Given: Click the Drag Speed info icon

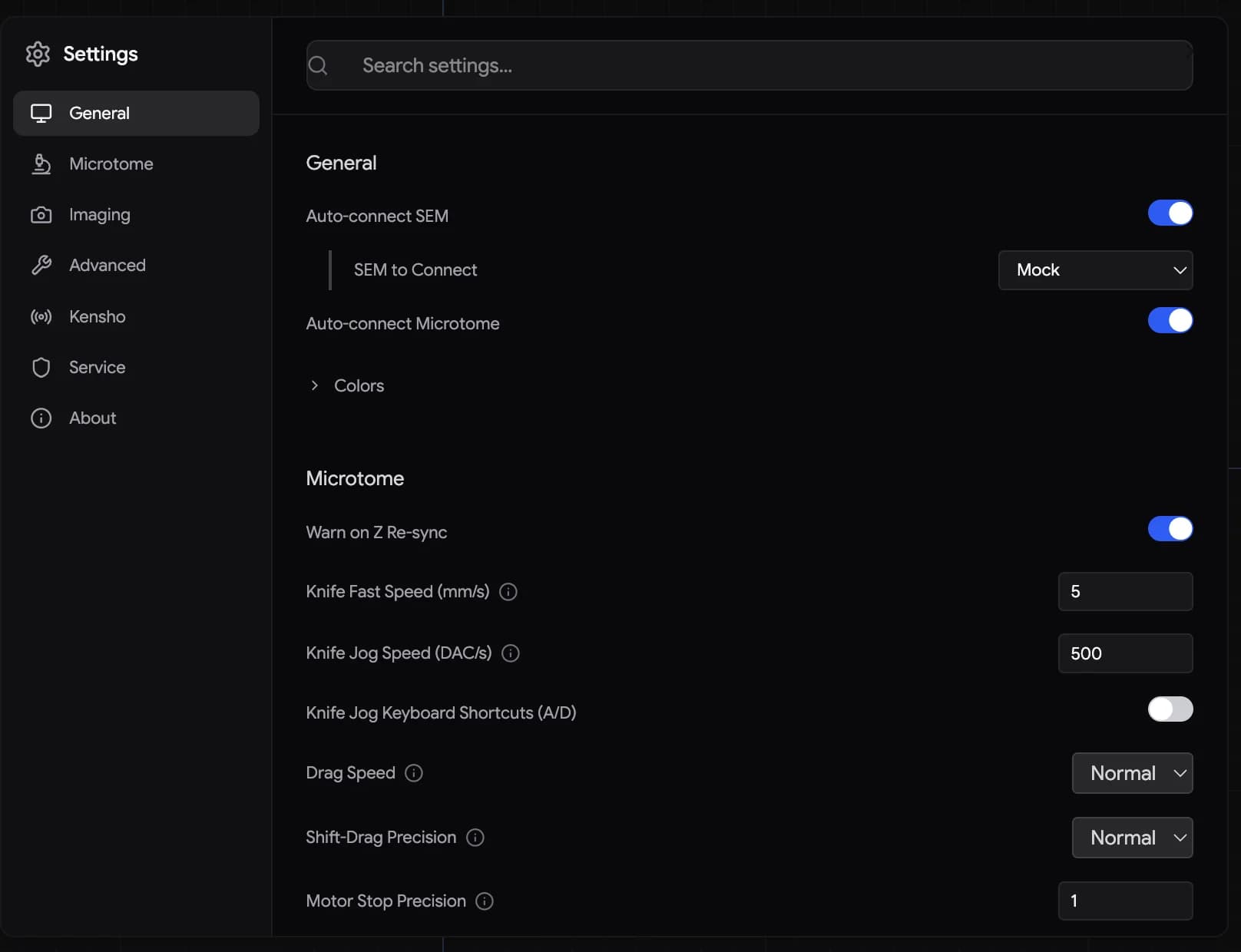Looking at the screenshot, I should coord(414,773).
